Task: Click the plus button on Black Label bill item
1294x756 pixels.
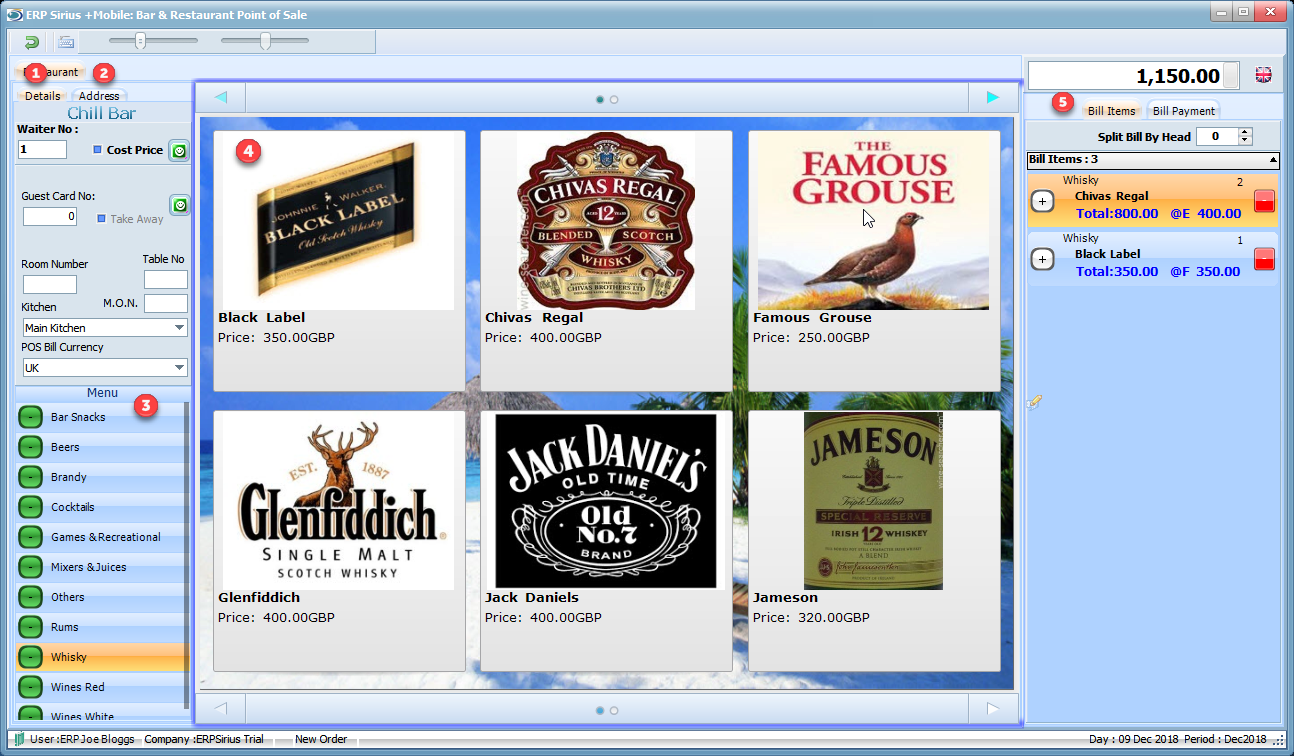Action: click(x=1042, y=259)
